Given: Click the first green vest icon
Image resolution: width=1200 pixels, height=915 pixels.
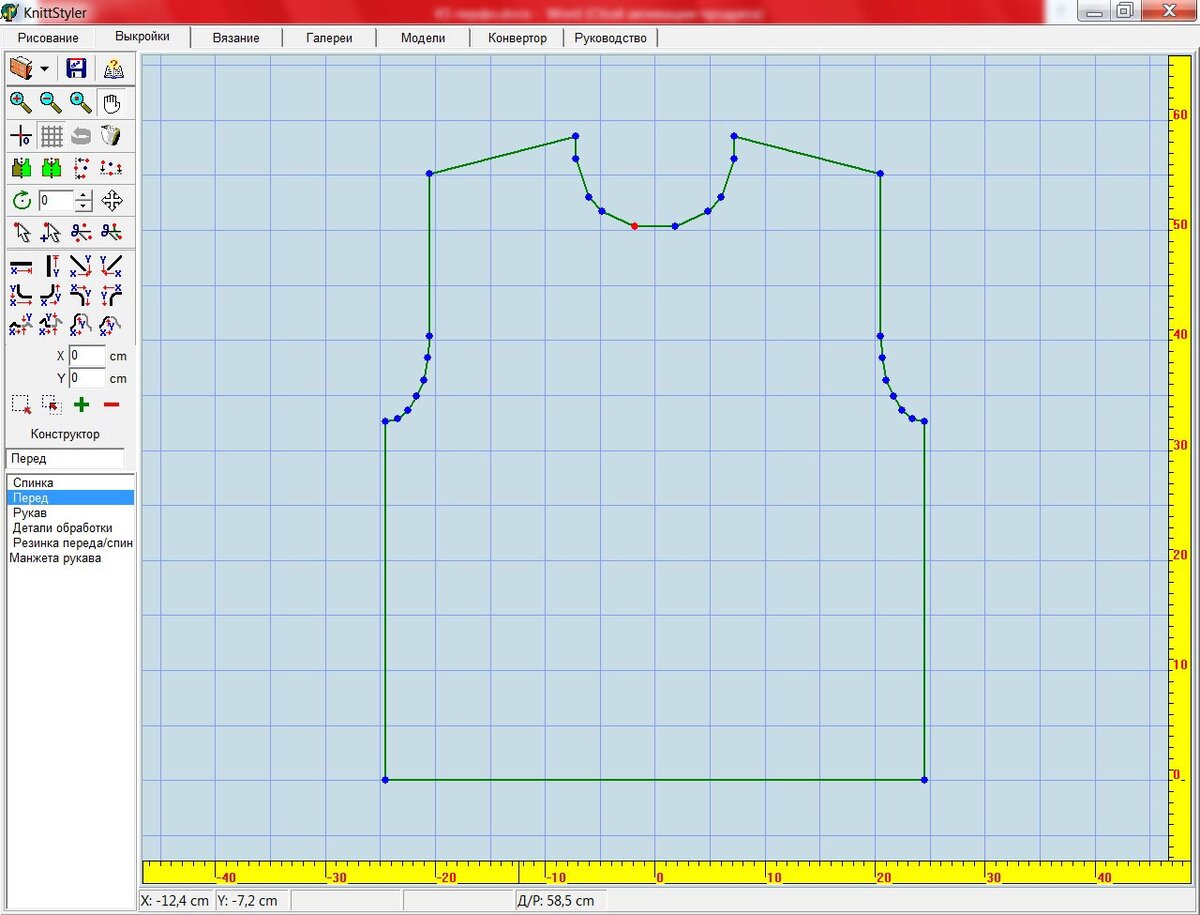Looking at the screenshot, I should click(21, 168).
